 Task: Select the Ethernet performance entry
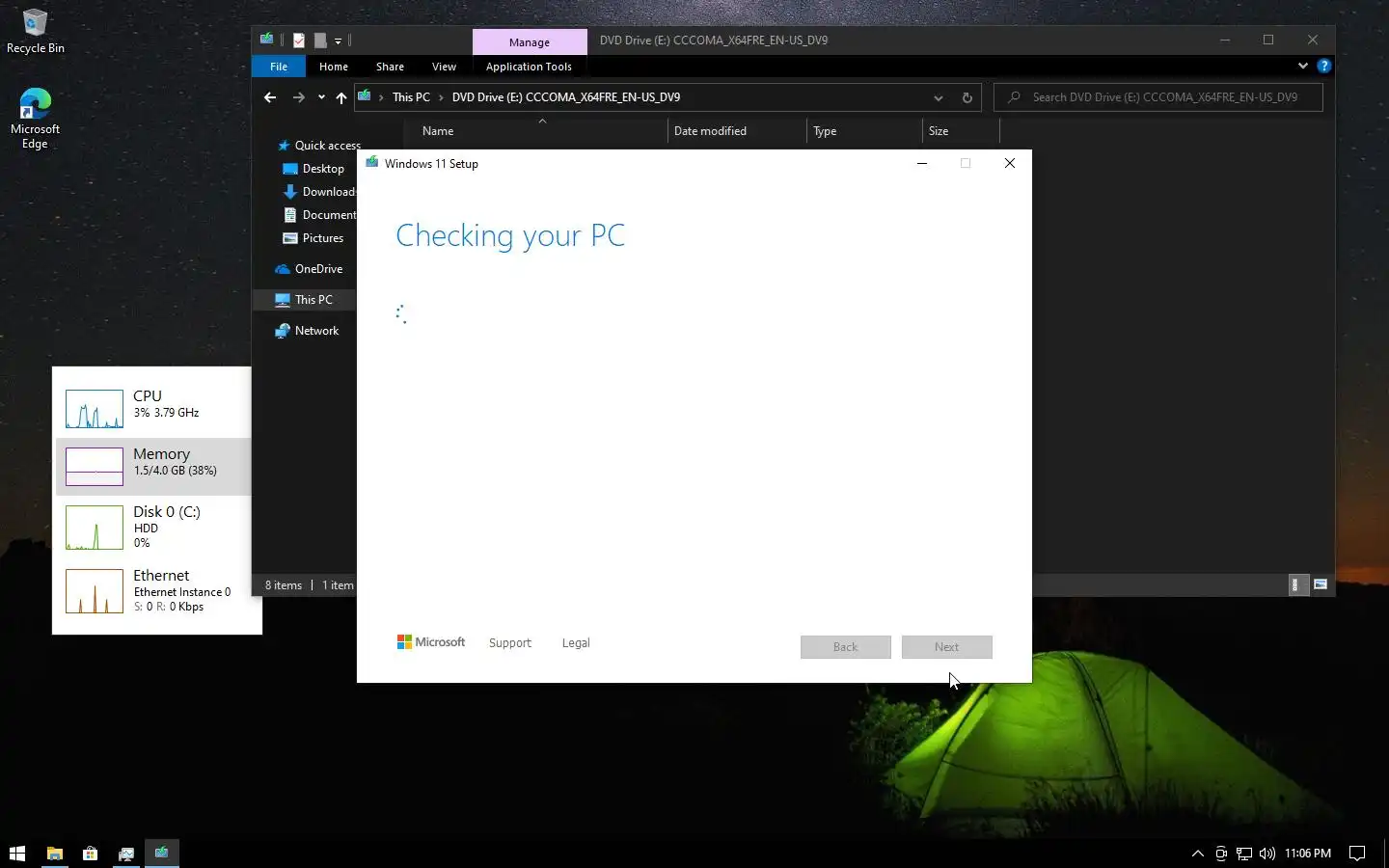click(154, 590)
